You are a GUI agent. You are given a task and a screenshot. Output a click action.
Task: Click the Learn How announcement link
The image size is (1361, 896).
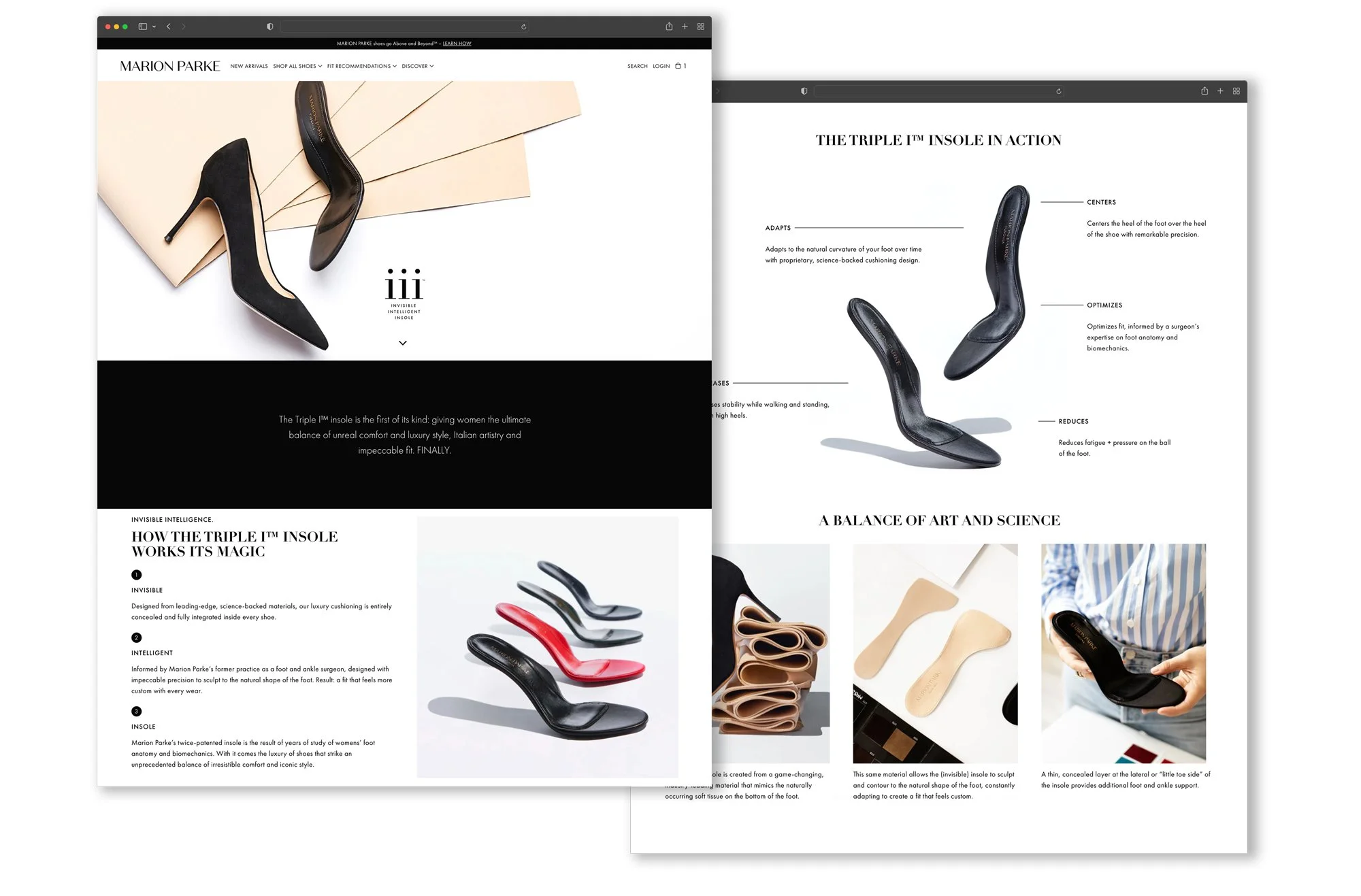(x=457, y=44)
